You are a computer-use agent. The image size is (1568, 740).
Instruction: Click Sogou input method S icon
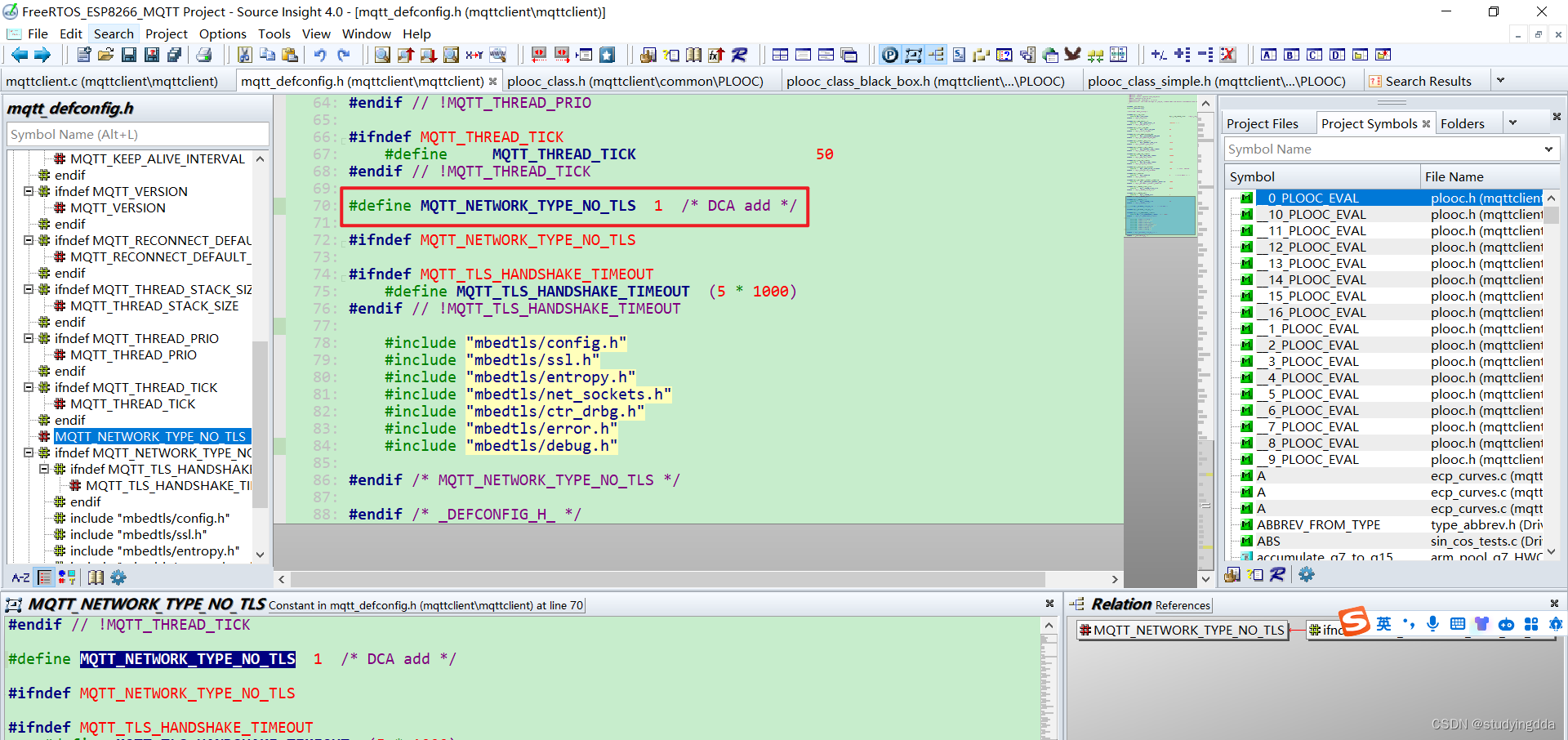pos(1353,622)
